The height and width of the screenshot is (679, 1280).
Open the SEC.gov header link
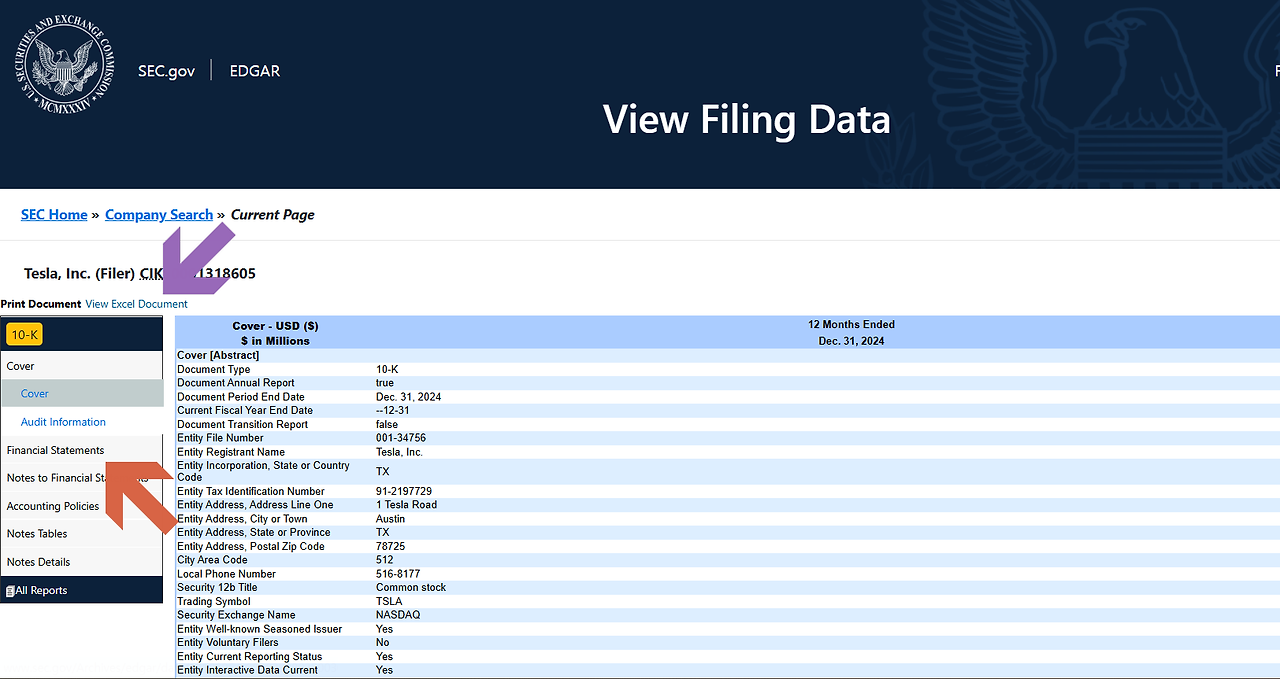click(166, 71)
